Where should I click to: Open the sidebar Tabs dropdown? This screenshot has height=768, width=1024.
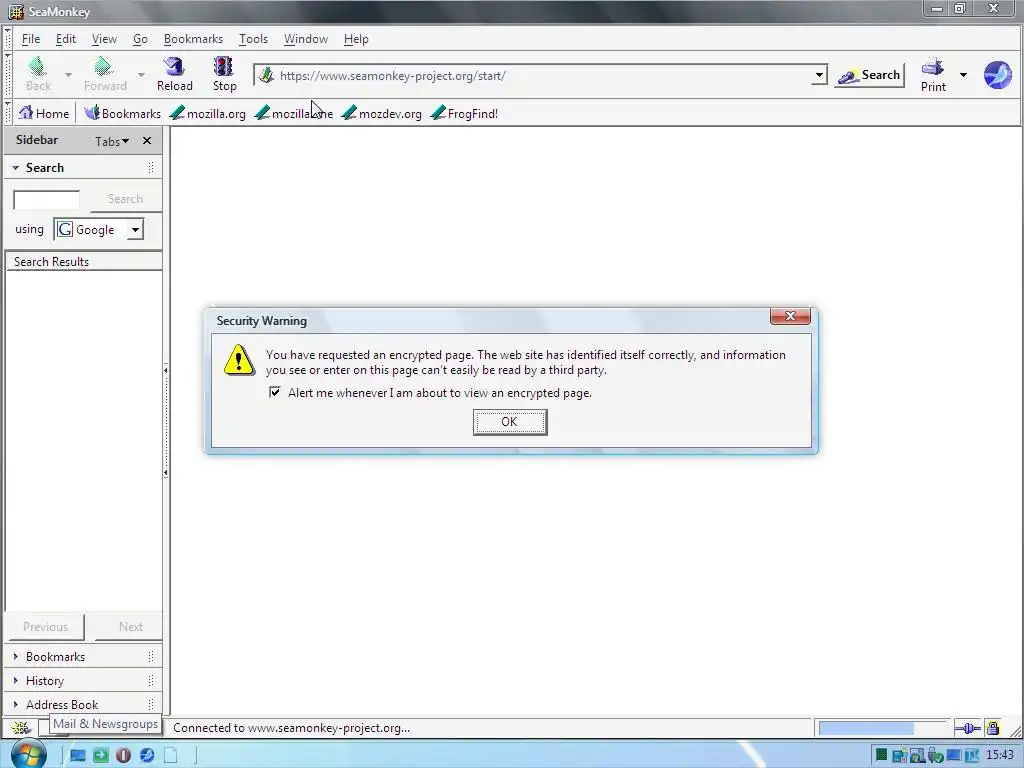coord(112,141)
